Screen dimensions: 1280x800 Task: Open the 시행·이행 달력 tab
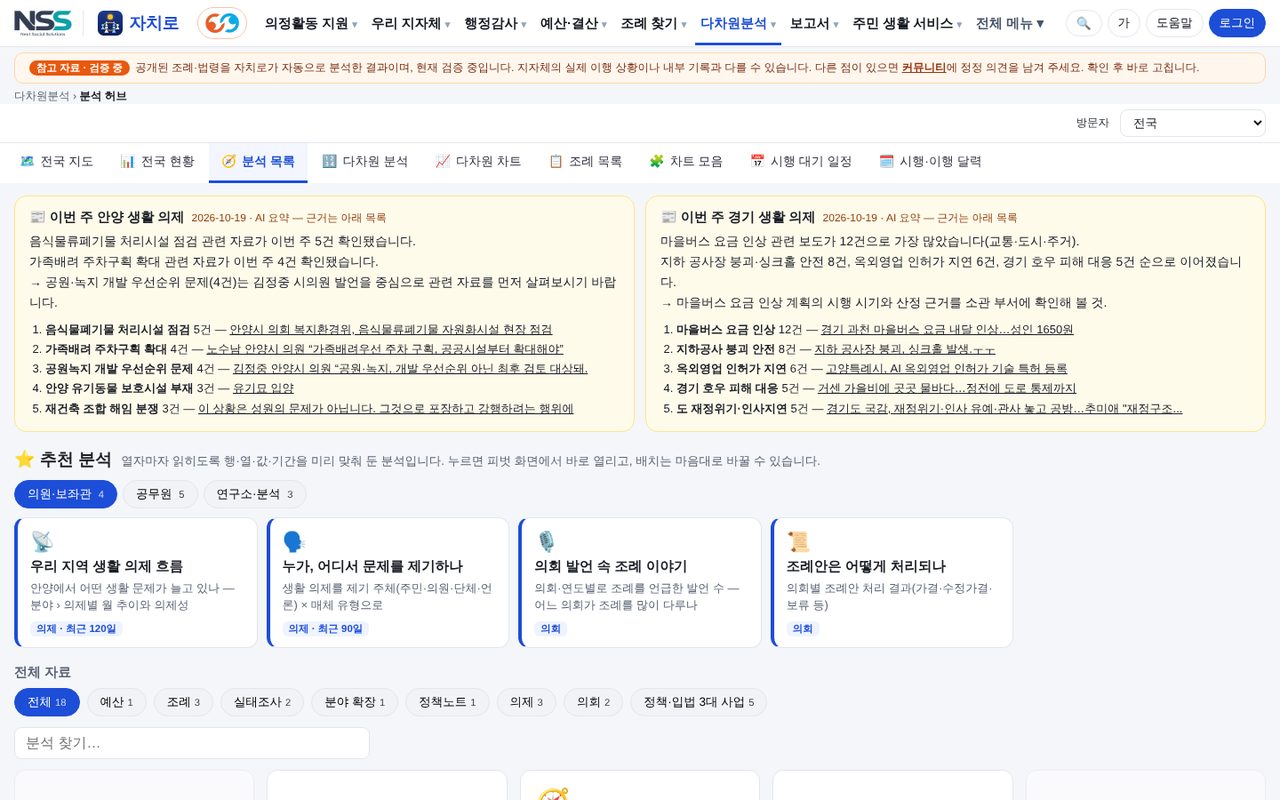930,162
